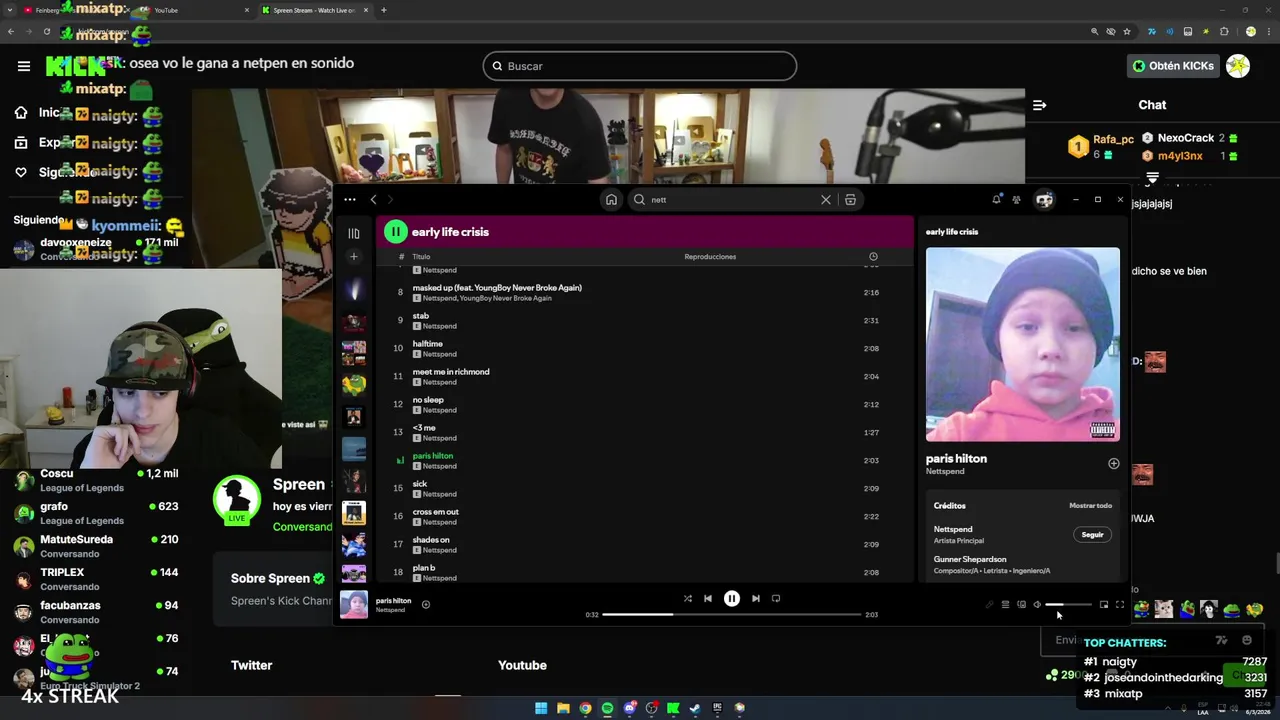Screen dimensions: 1280x720
Task: Adjust the Spotify volume slider
Action: pos(1068,604)
